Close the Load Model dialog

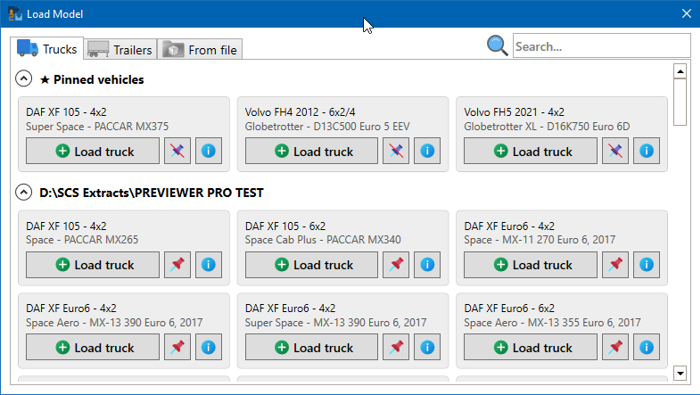[x=687, y=14]
